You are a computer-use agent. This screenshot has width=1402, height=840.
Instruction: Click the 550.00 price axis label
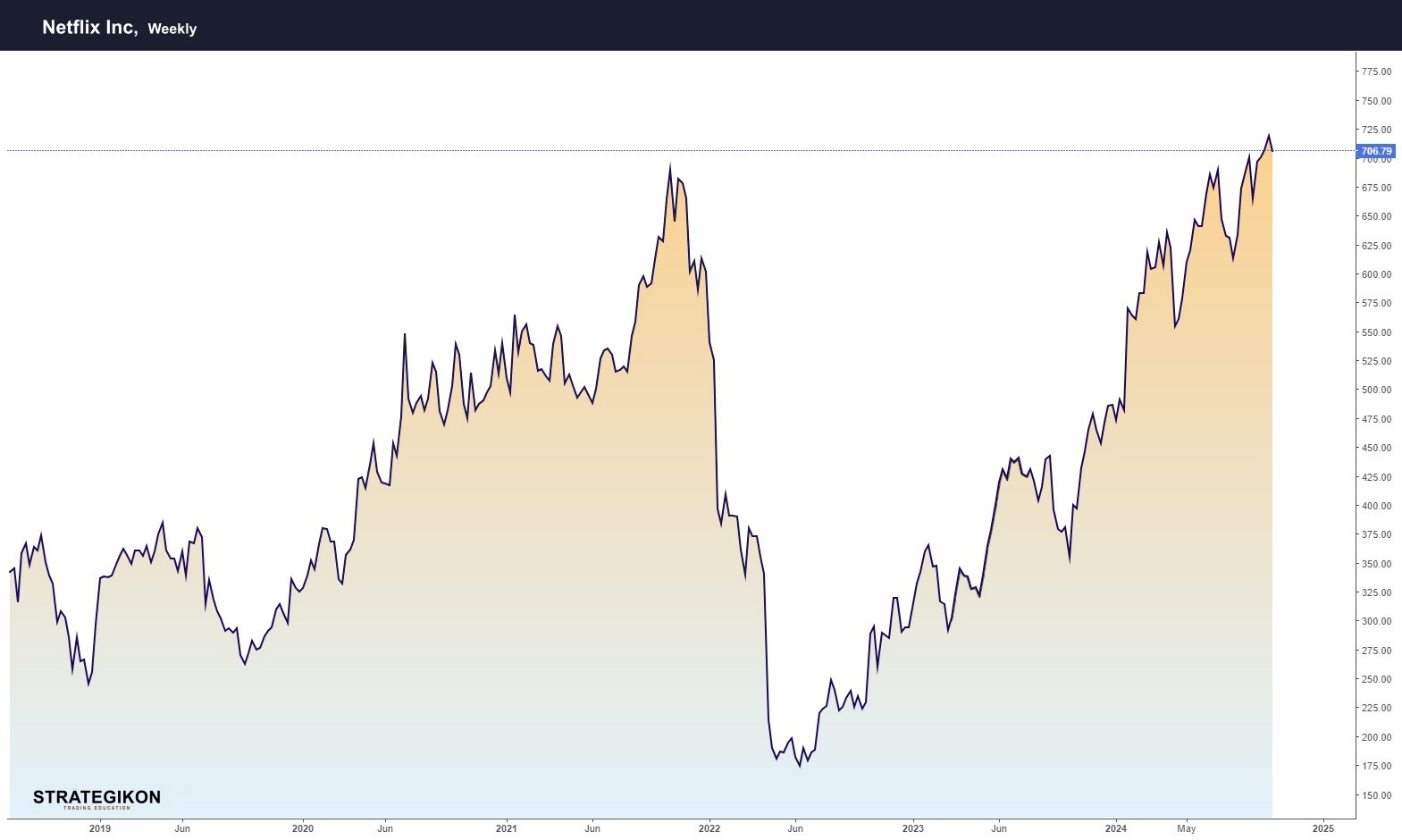point(1376,332)
